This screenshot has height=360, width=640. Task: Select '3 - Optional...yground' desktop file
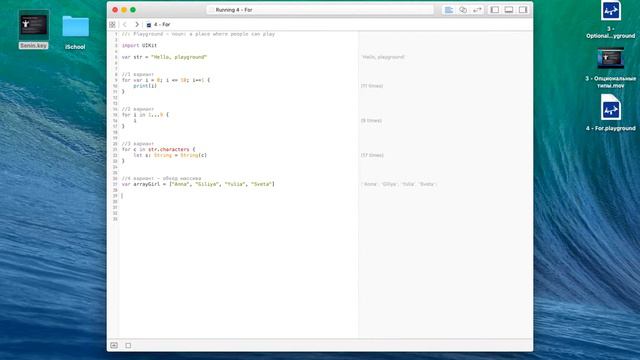611,20
